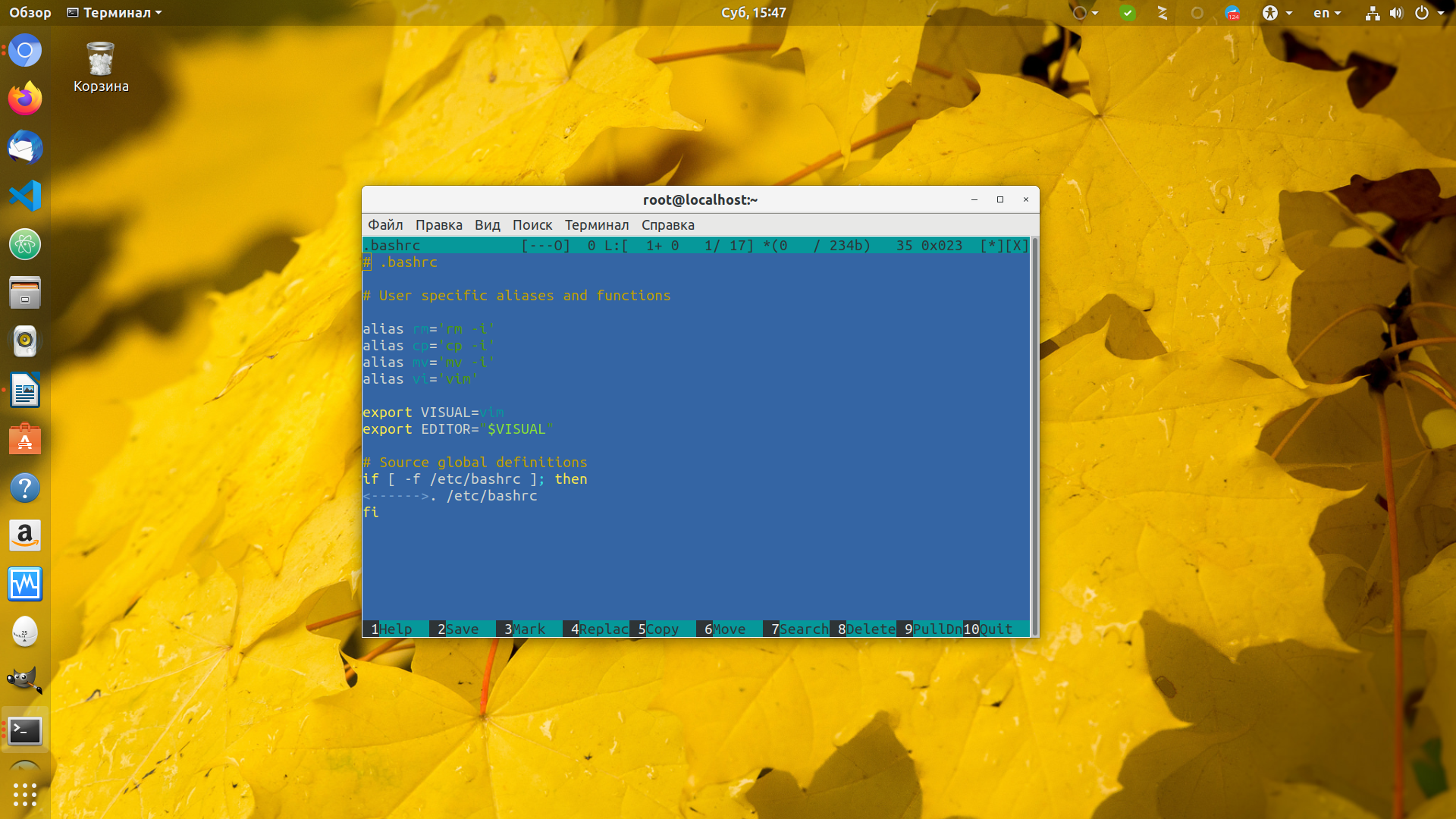Screen dimensions: 1456x819
Task: Open Atom editor from the dock
Action: [x=25, y=244]
